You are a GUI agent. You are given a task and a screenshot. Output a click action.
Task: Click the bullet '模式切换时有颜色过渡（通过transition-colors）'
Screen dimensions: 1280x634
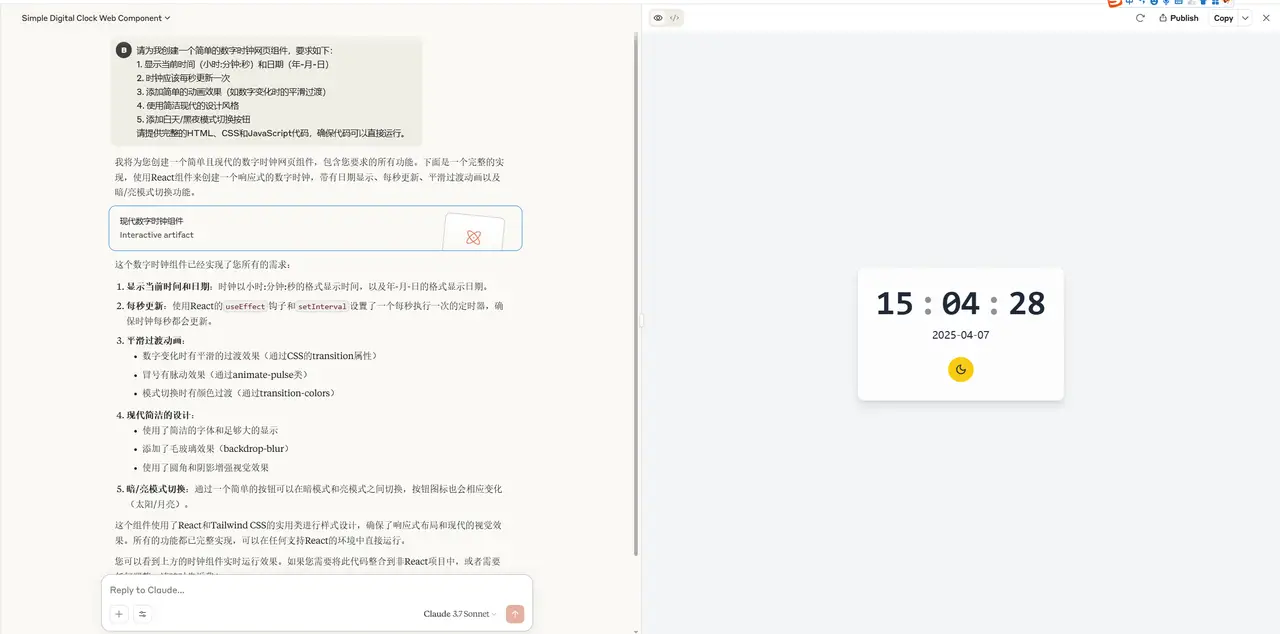click(239, 393)
